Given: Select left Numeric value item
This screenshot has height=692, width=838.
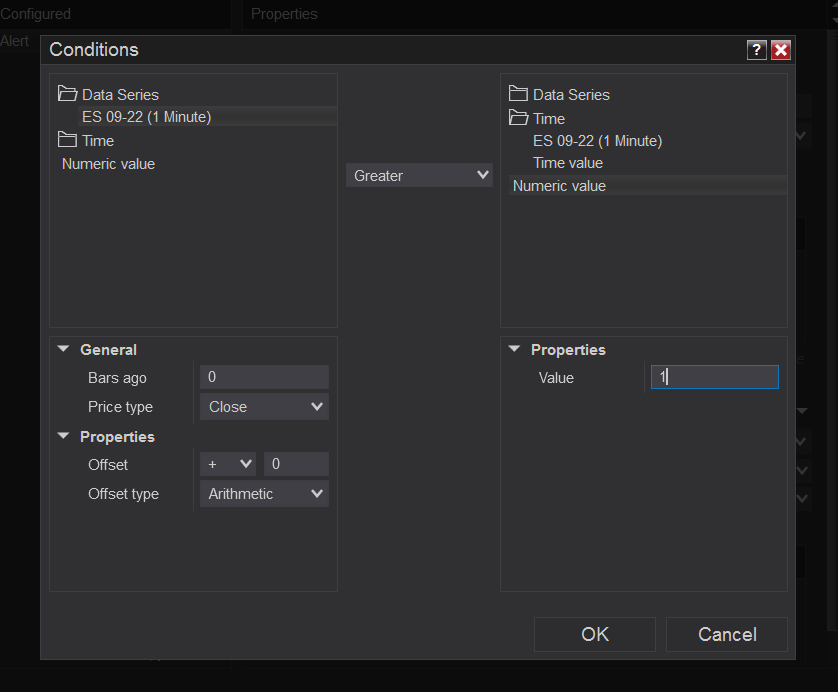Looking at the screenshot, I should [x=108, y=164].
